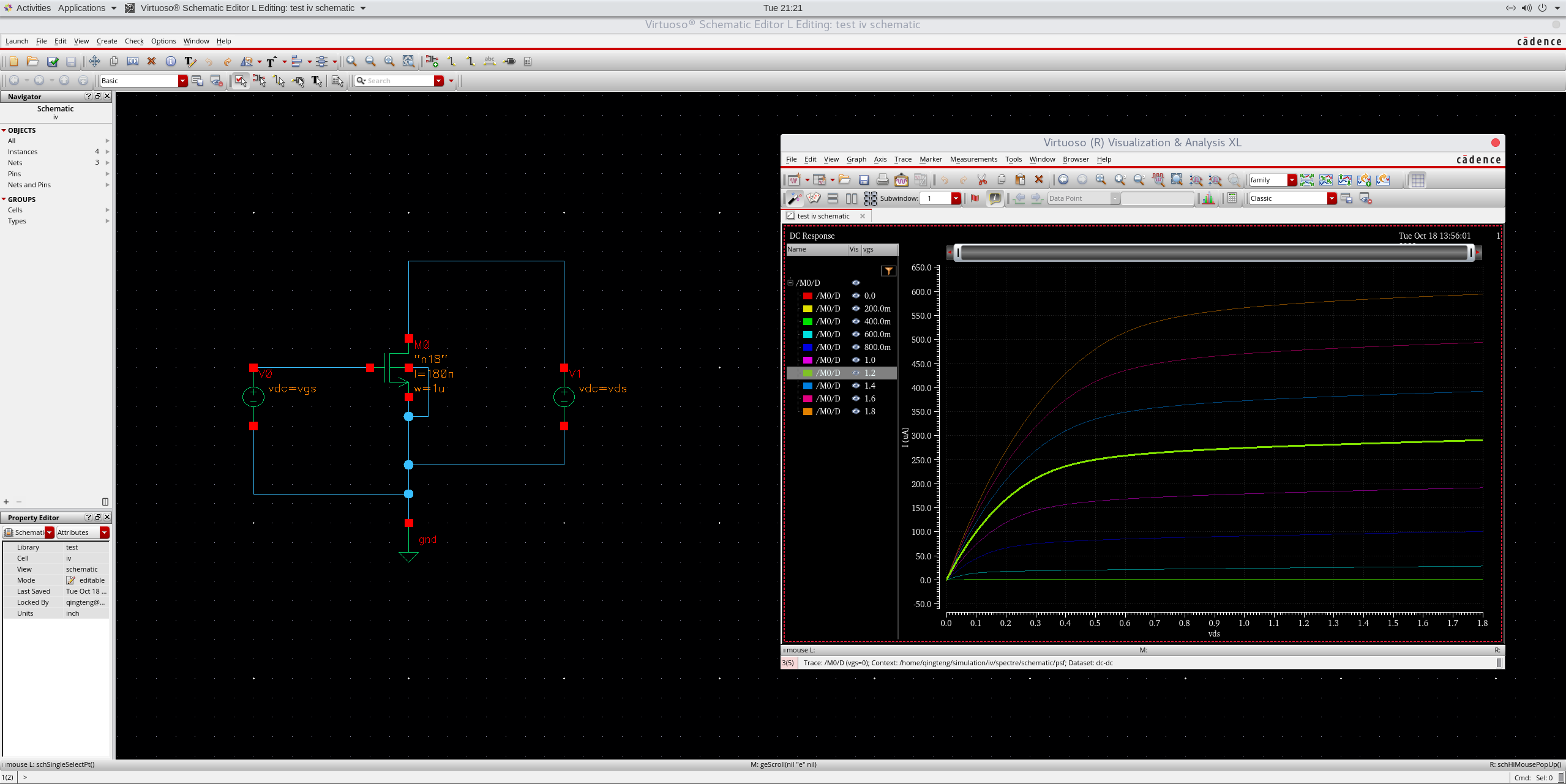Click the Create Pin toolbar icon
The width and height of the screenshot is (1566, 784).
(x=509, y=61)
